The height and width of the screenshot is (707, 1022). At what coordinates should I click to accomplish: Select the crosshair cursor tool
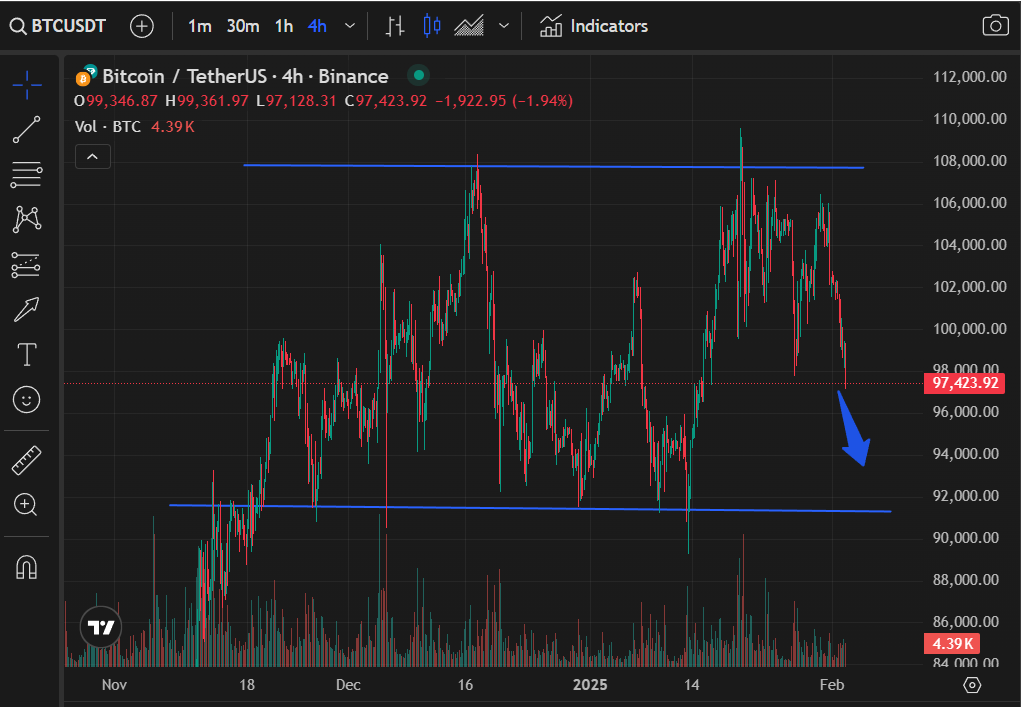coord(27,84)
